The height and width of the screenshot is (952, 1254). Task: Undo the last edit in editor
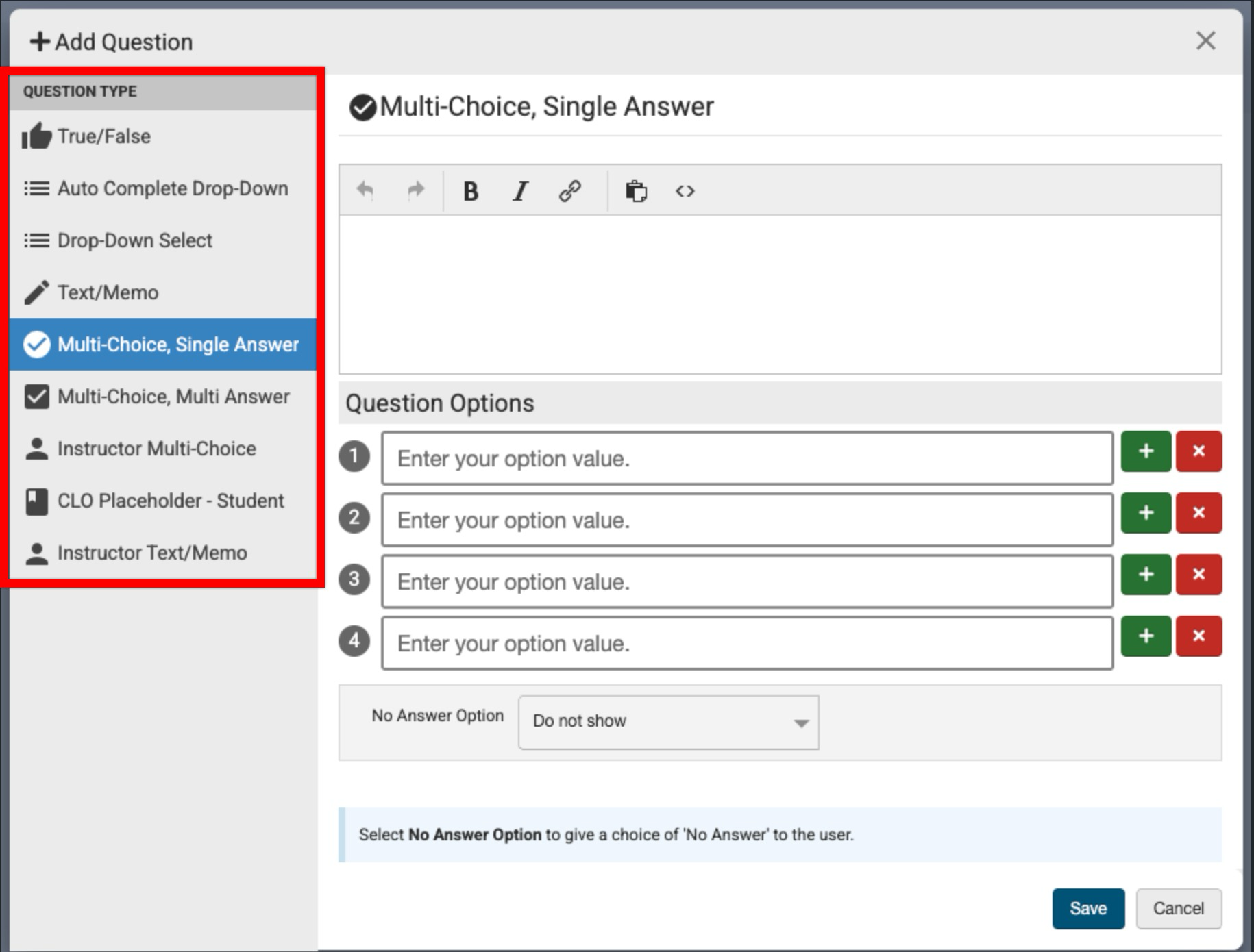pos(365,190)
